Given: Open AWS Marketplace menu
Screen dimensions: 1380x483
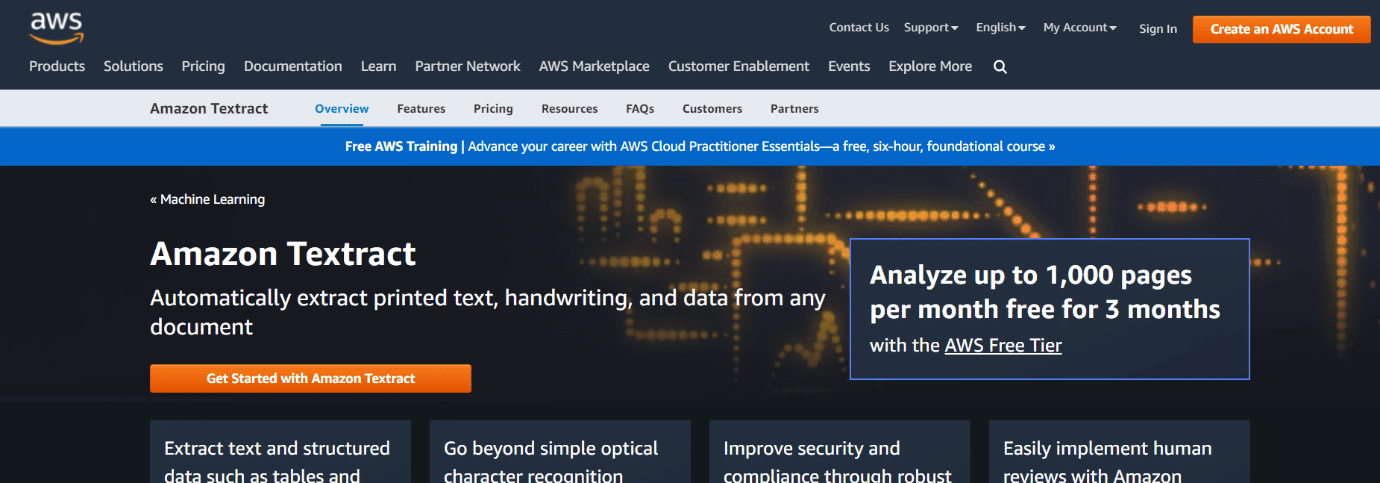Looking at the screenshot, I should click(x=594, y=66).
